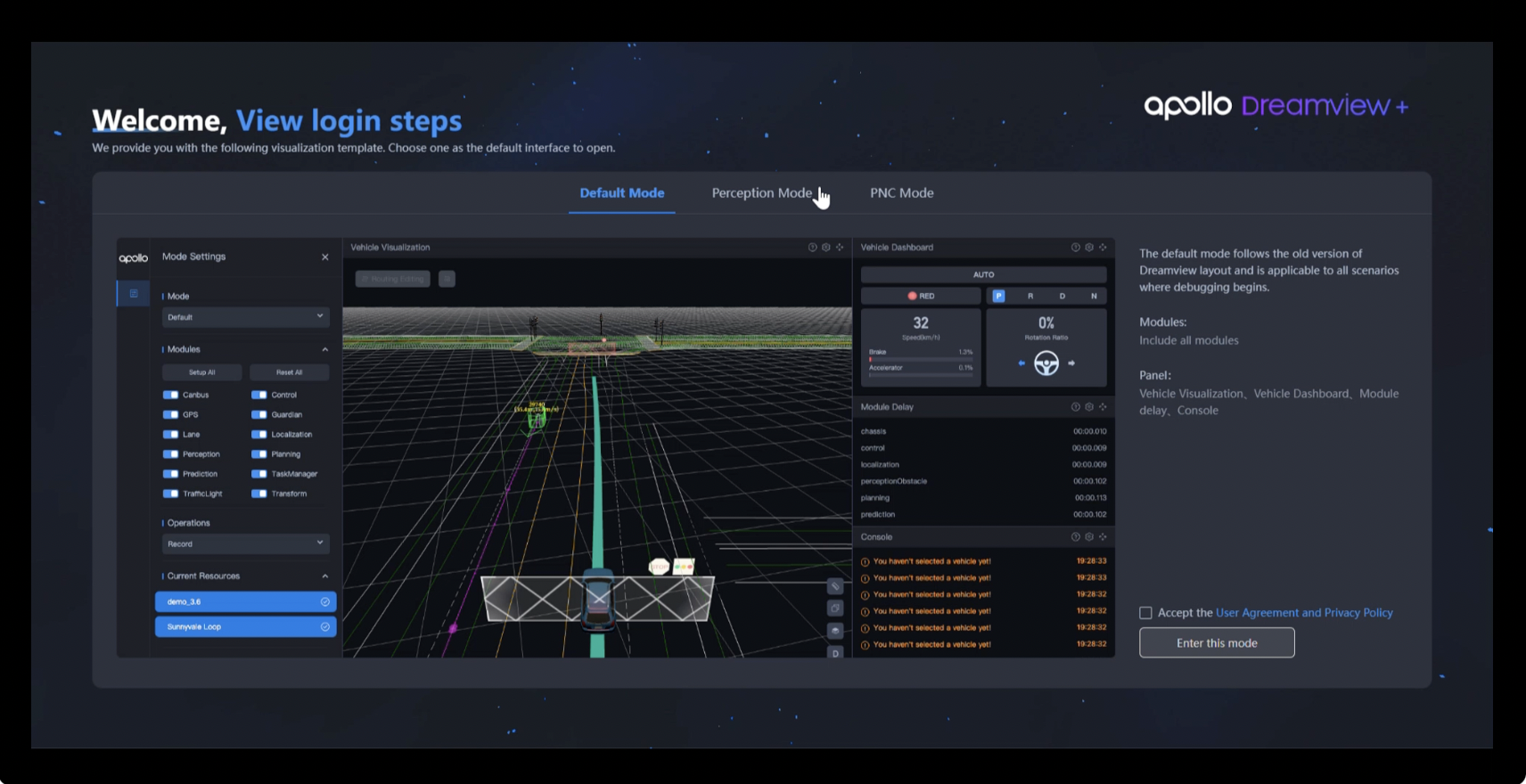Toggle the GPS module switch
This screenshot has height=784, width=1526.
[x=170, y=414]
